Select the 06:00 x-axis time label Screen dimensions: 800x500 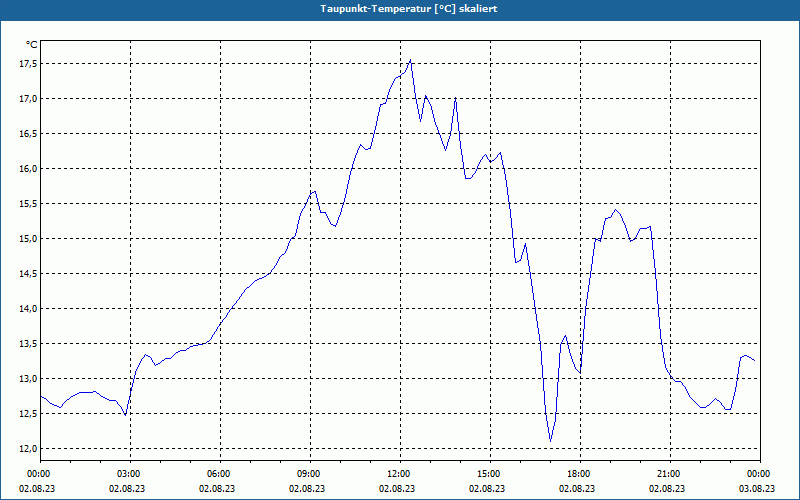pos(217,474)
